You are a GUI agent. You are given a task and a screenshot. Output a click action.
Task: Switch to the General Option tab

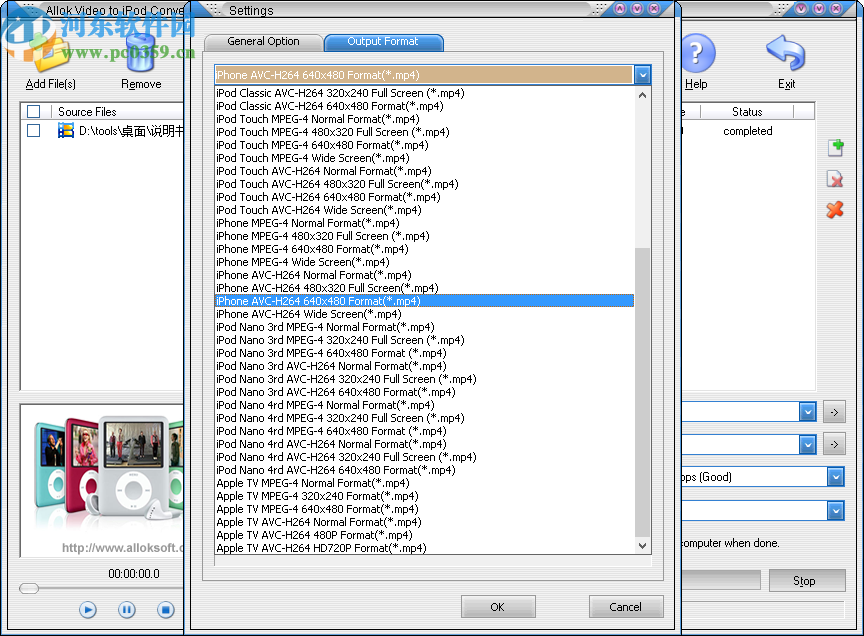click(x=263, y=41)
